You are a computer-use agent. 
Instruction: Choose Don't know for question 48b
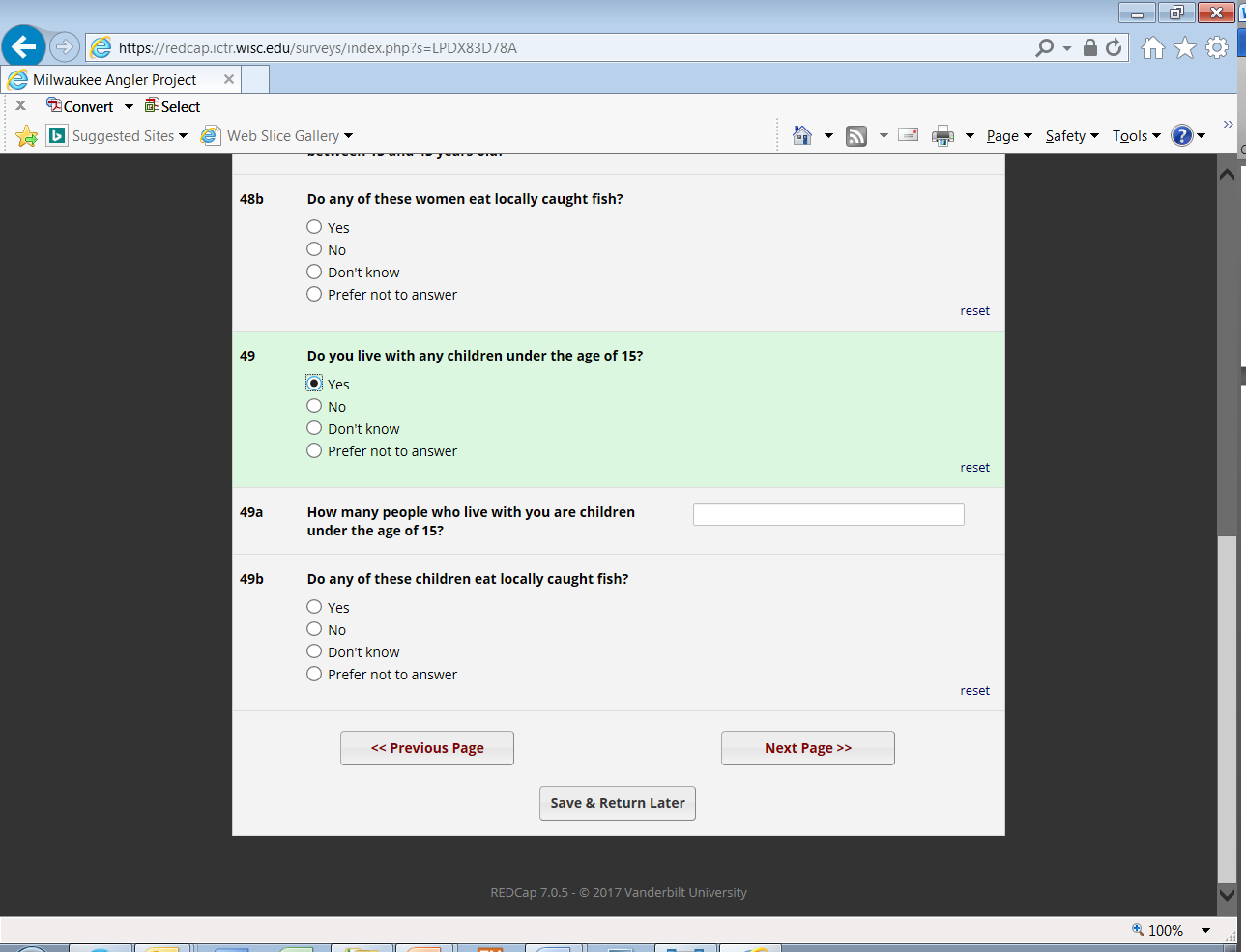[314, 272]
